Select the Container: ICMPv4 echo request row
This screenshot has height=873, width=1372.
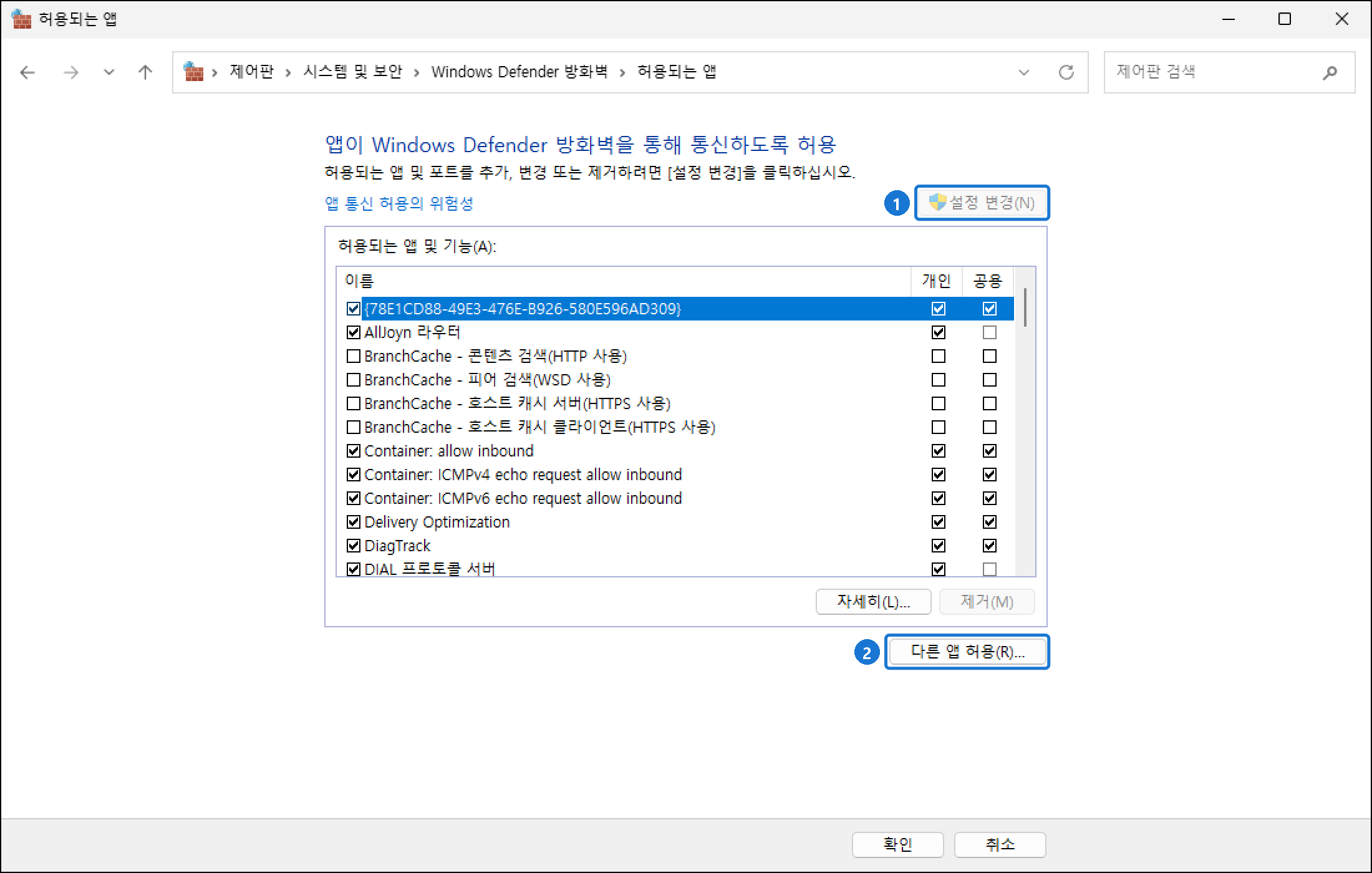[675, 475]
